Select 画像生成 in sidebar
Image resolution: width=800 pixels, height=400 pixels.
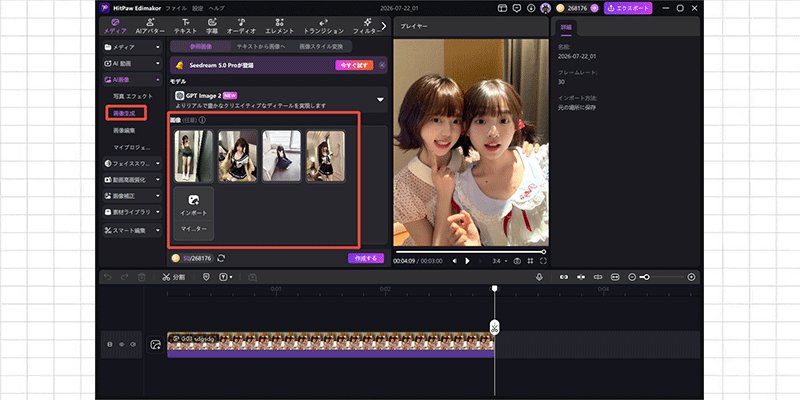click(124, 113)
